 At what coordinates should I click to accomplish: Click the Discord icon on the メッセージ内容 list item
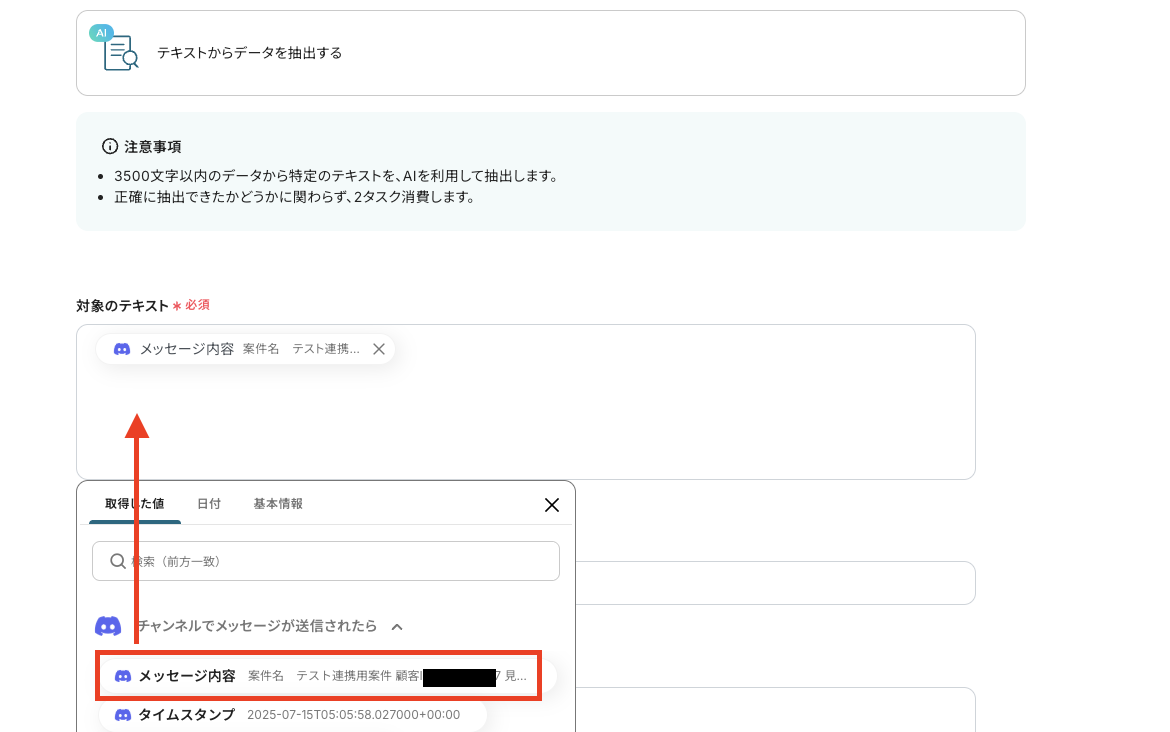point(123,676)
